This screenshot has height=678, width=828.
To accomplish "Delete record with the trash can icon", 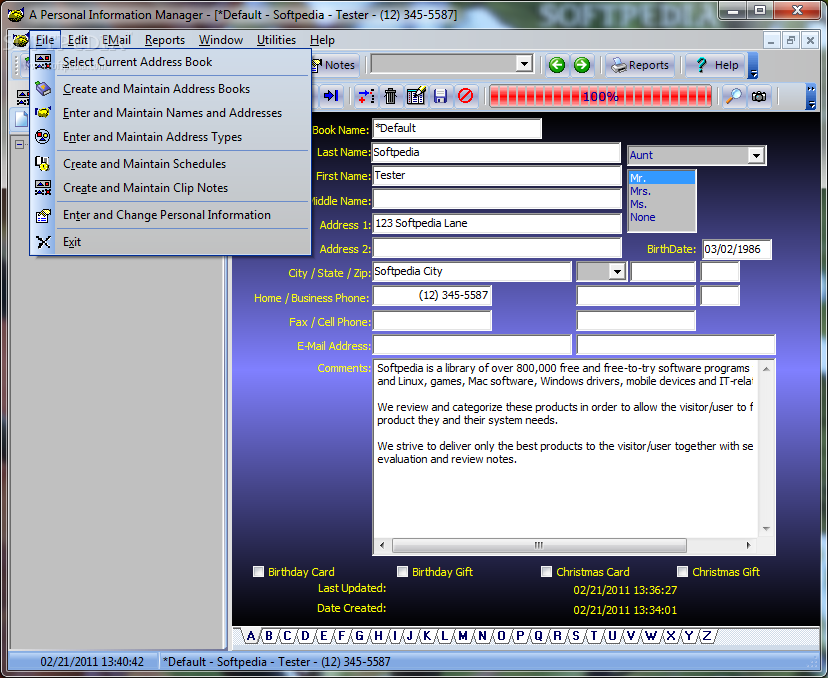I will [x=390, y=96].
